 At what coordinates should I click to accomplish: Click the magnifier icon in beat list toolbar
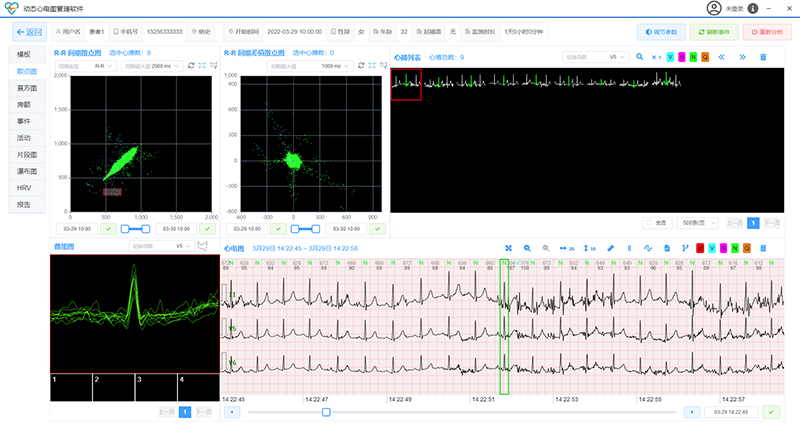tap(640, 58)
